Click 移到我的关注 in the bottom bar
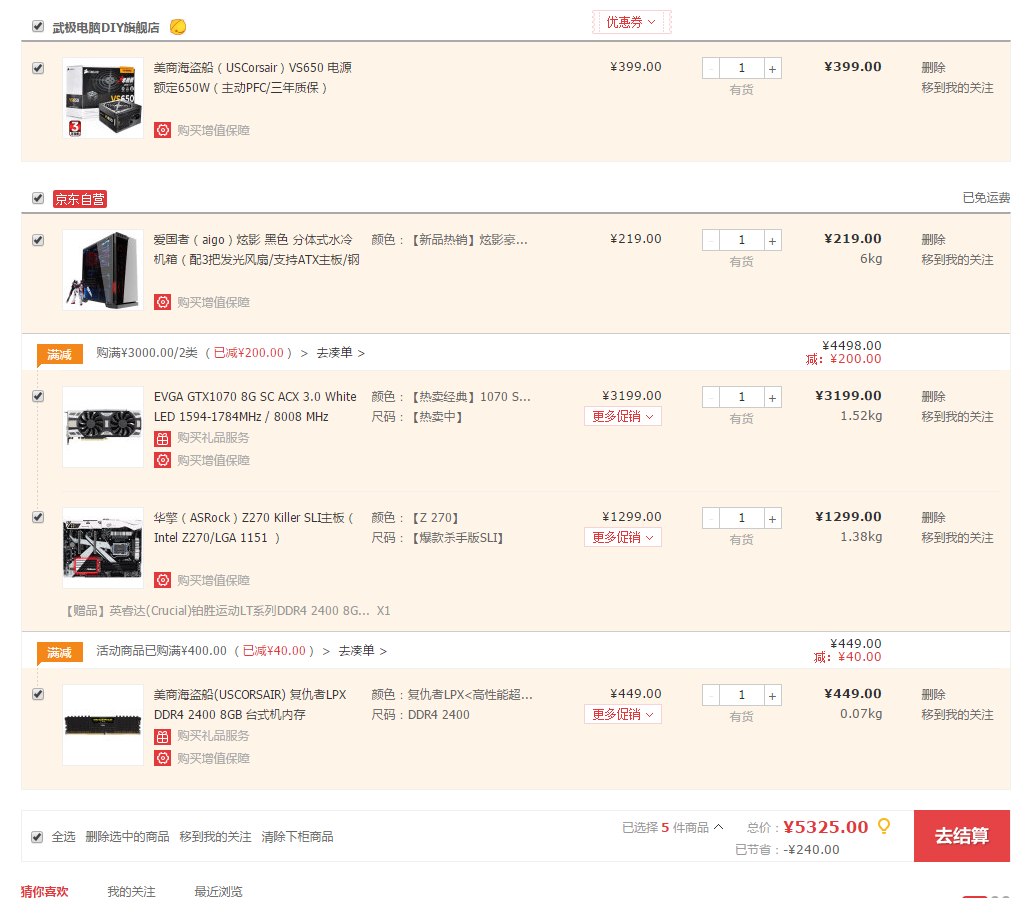This screenshot has width=1036, height=898. coord(215,837)
